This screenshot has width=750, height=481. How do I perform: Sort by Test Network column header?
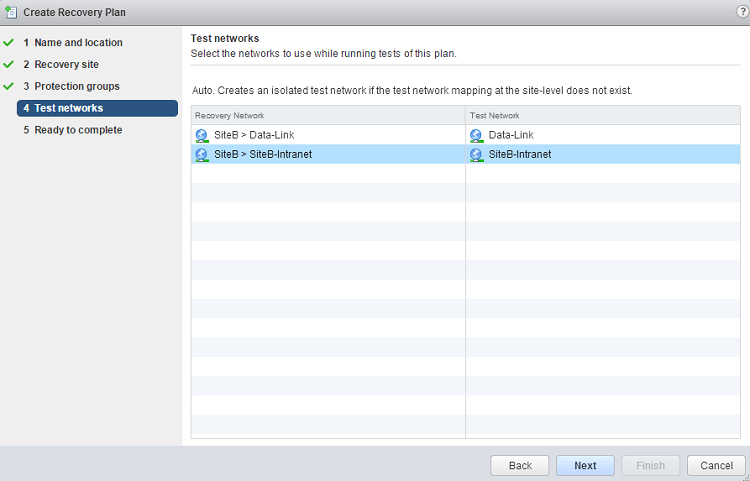coord(602,116)
